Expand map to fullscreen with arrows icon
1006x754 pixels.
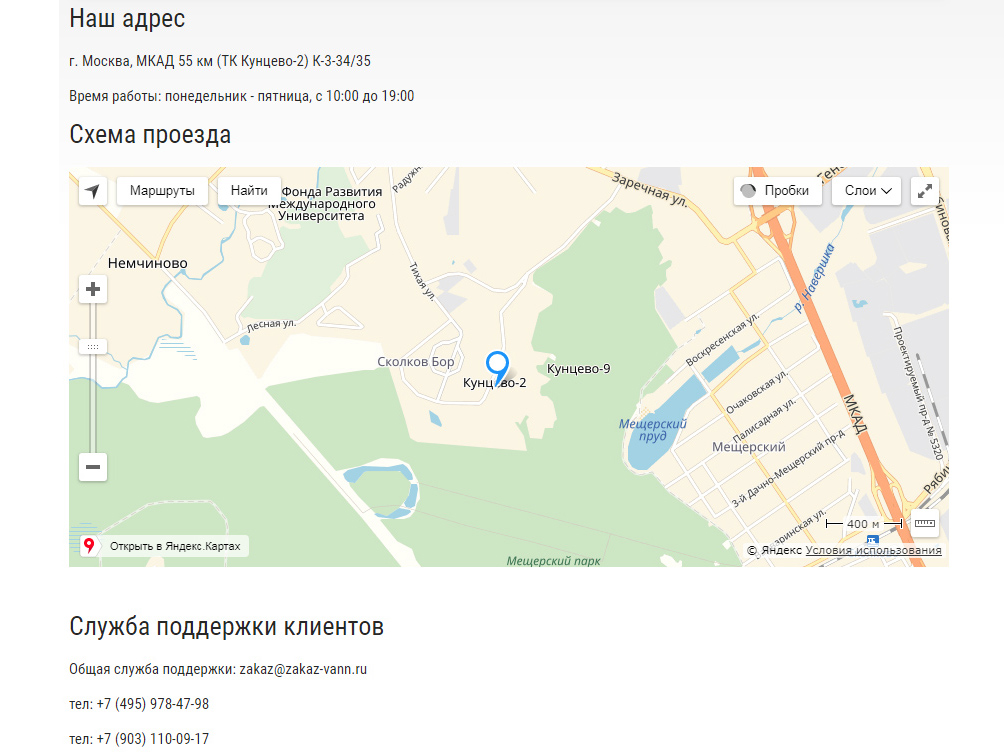[925, 191]
